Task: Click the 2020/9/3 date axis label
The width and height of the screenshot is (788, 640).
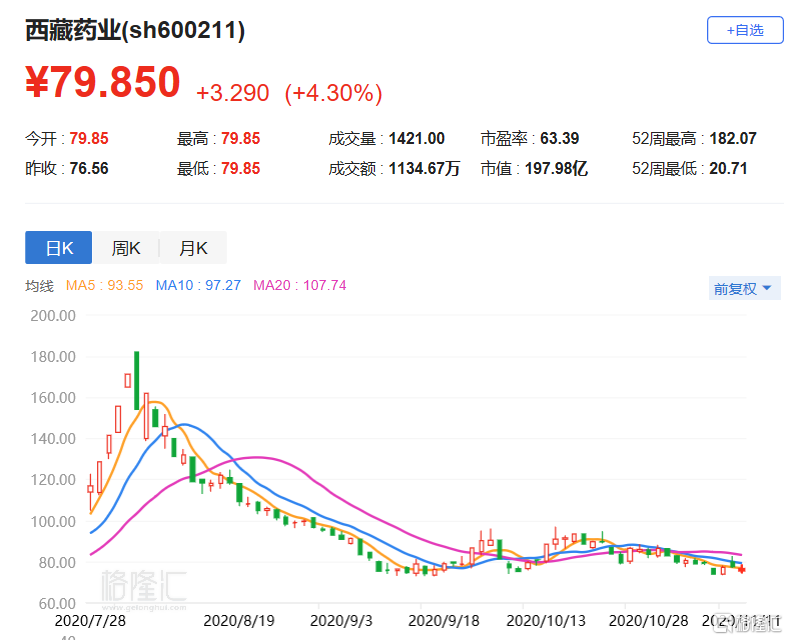Action: (341, 621)
